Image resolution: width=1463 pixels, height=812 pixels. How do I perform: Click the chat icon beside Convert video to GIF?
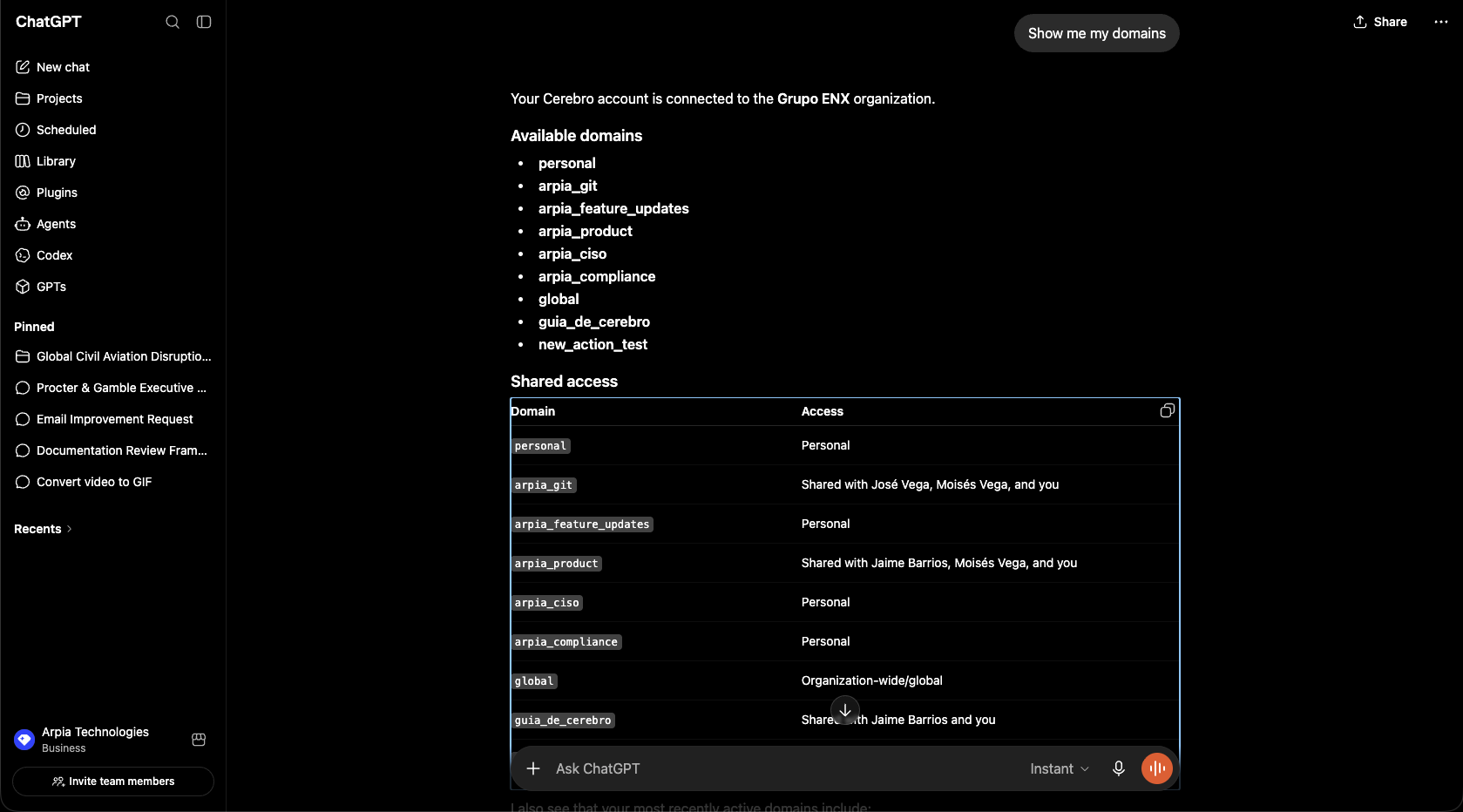(x=23, y=482)
